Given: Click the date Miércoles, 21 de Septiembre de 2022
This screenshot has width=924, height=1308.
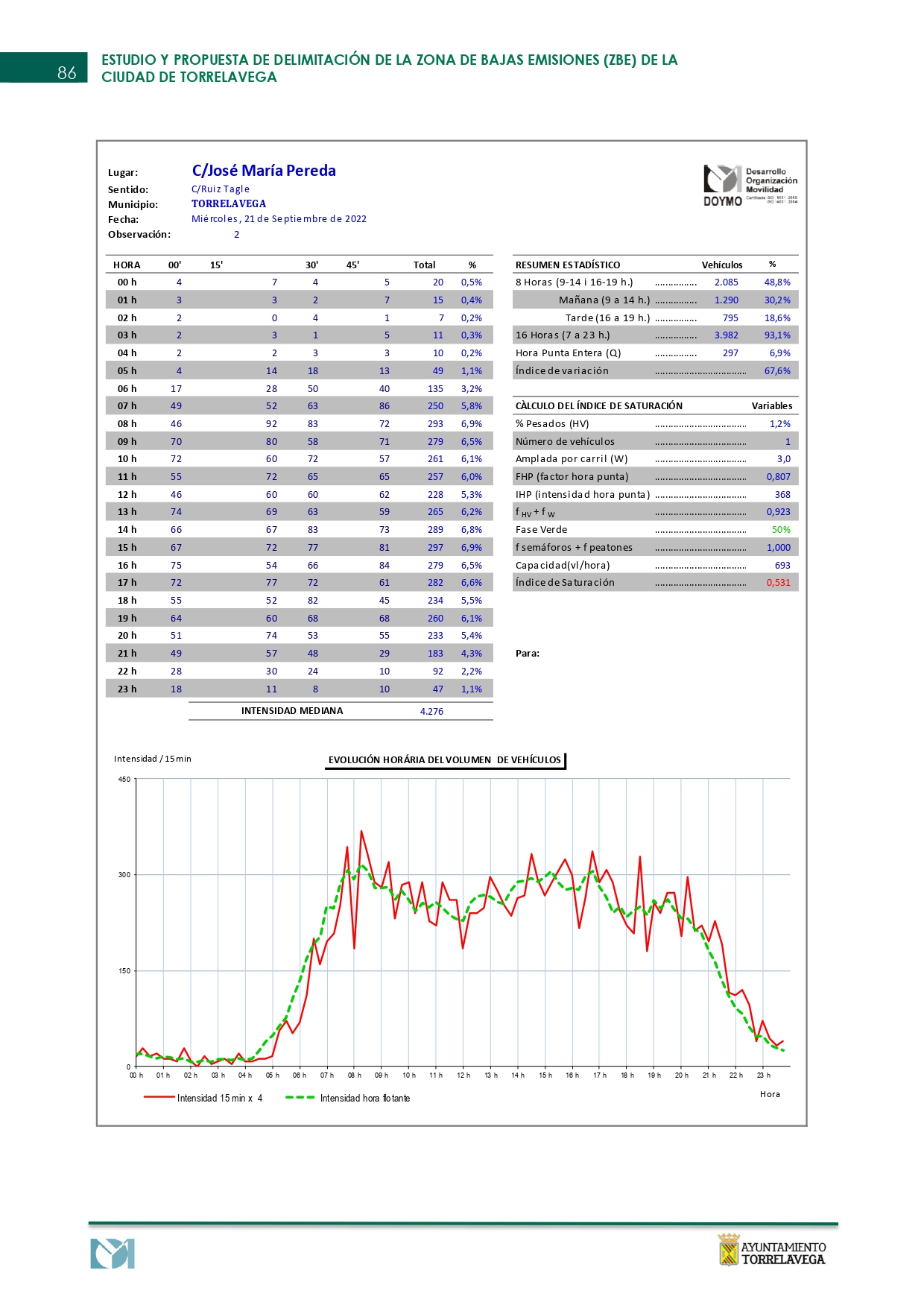Looking at the screenshot, I should click(x=279, y=219).
